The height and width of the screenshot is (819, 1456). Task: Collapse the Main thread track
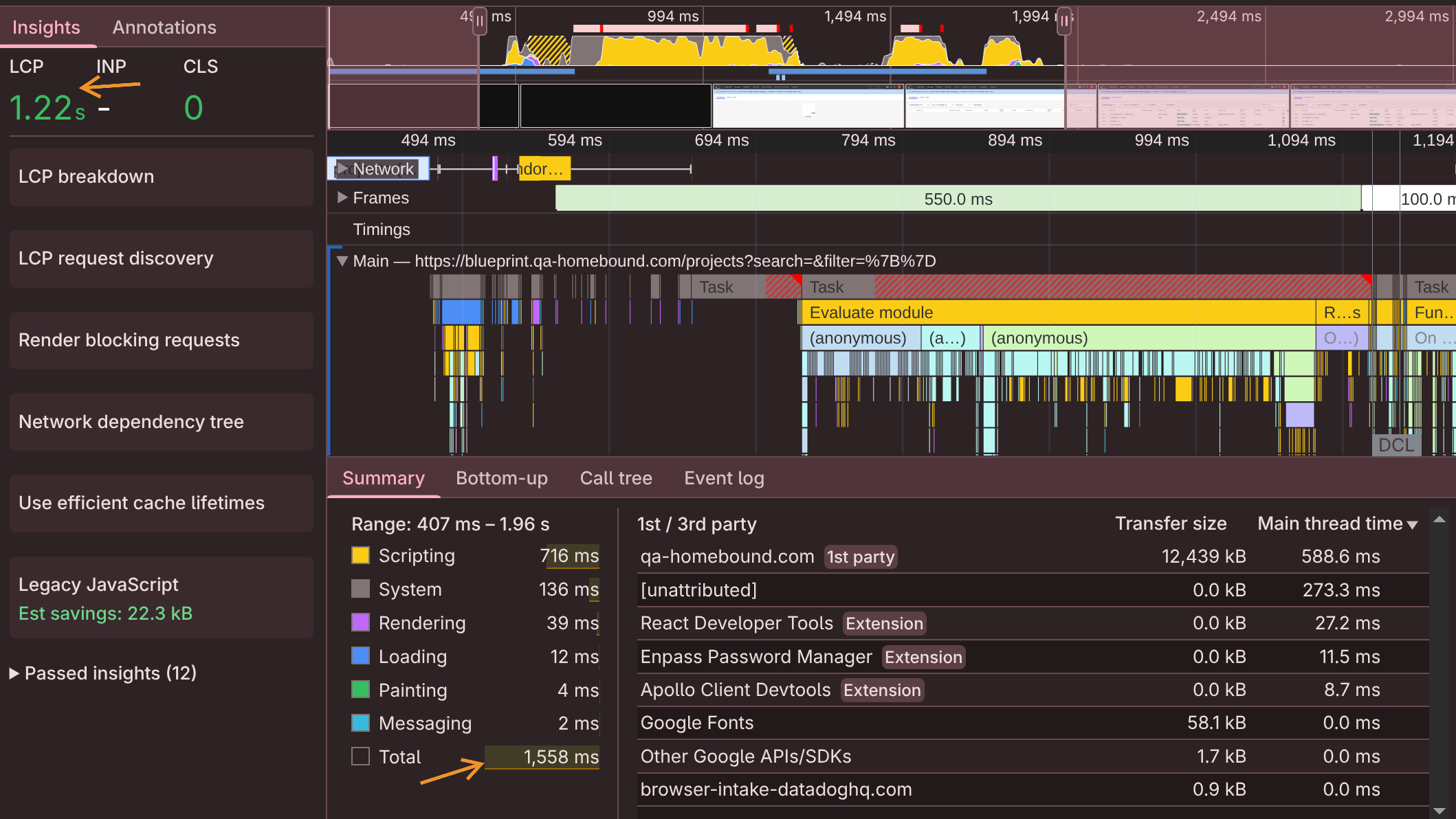342,261
